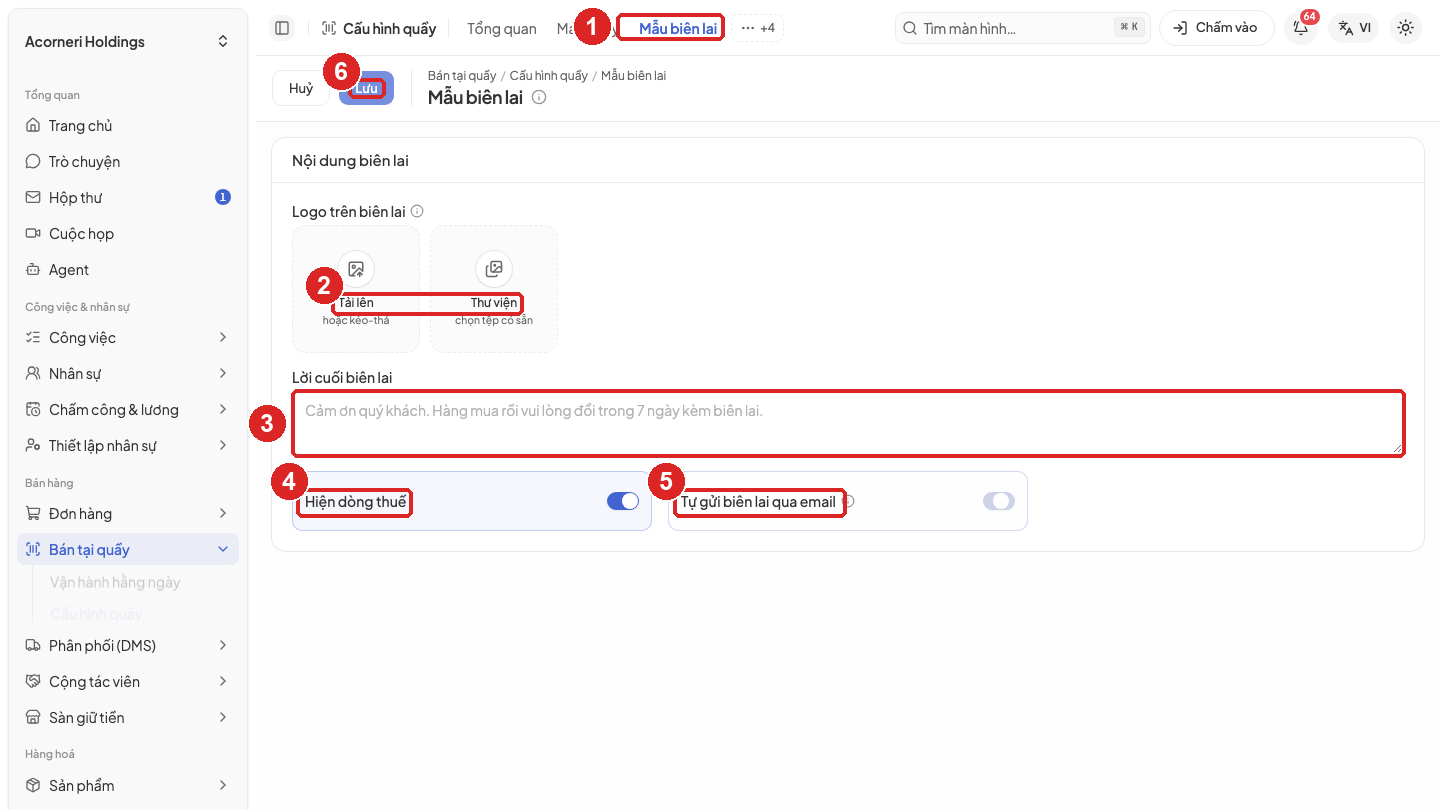The width and height of the screenshot is (1440, 810).
Task: Expand the Sản phẩm menu
Action: pyautogui.click(x=128, y=786)
